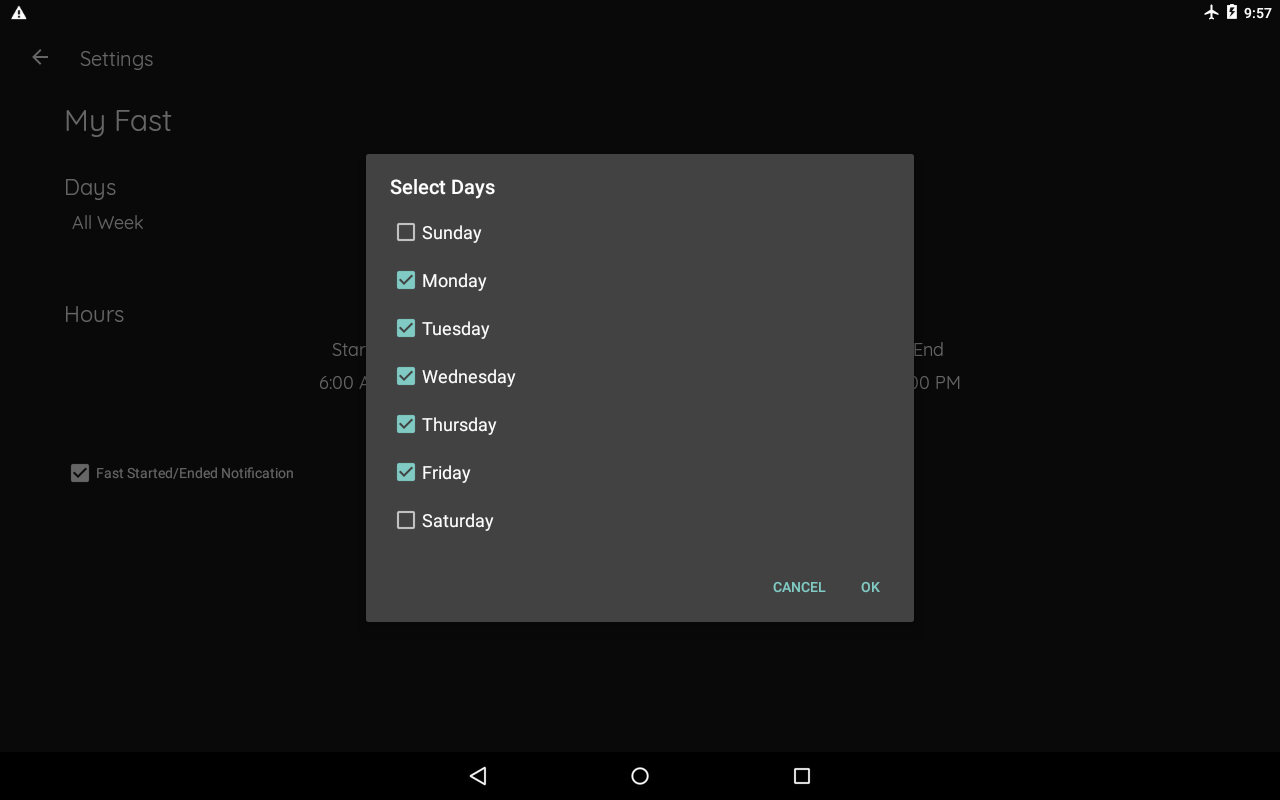Open the All Week days setting
Screen dimensions: 1280x800
[x=108, y=223]
